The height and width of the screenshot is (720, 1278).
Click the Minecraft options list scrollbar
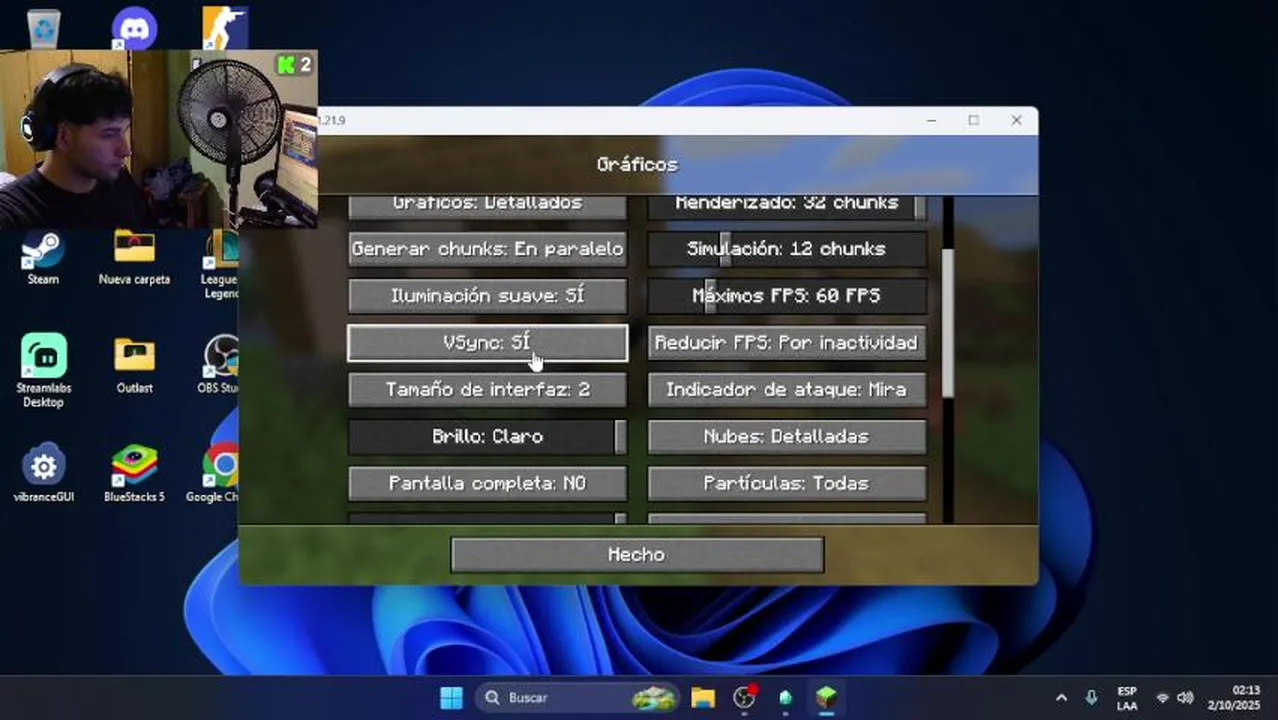(x=948, y=322)
